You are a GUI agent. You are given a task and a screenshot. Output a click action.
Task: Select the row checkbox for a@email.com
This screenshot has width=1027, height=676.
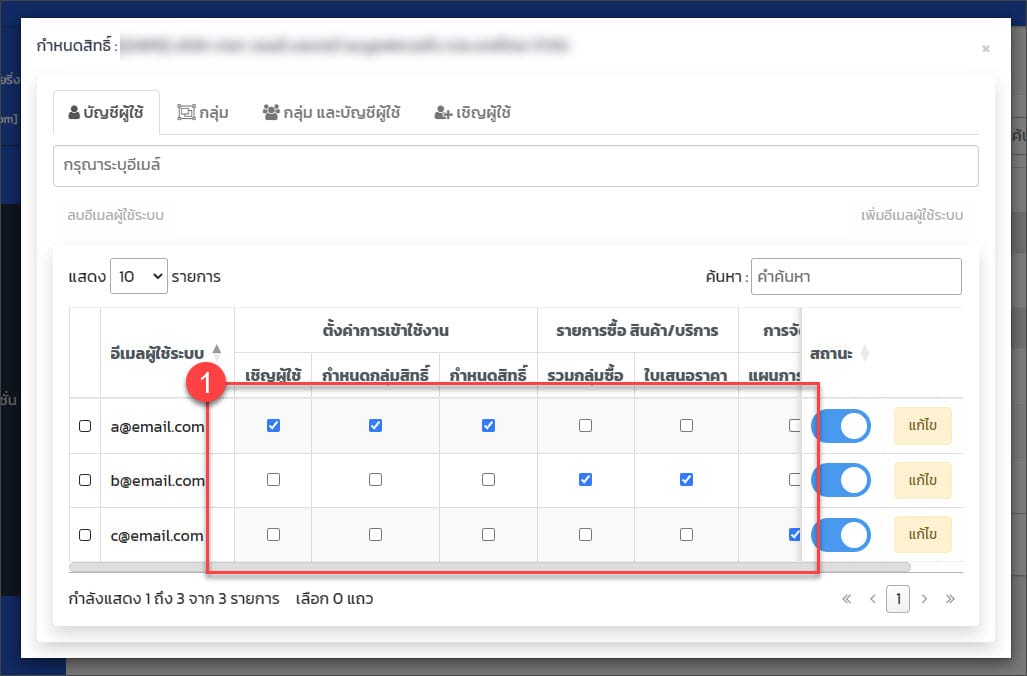point(85,426)
